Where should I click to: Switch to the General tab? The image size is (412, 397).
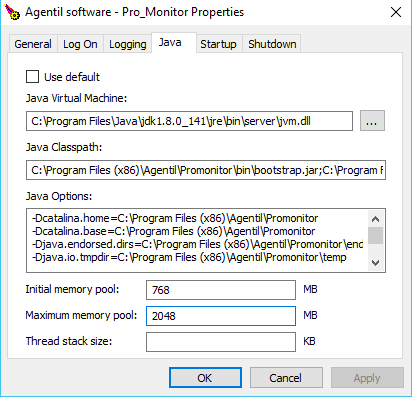(x=33, y=44)
